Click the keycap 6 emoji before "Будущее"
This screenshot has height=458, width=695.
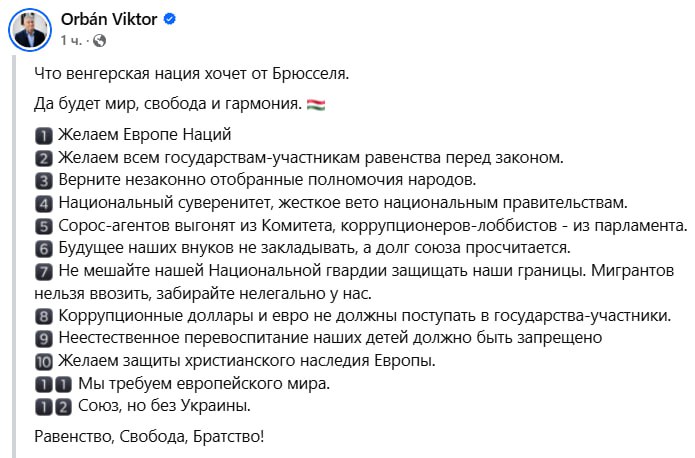click(x=43, y=249)
